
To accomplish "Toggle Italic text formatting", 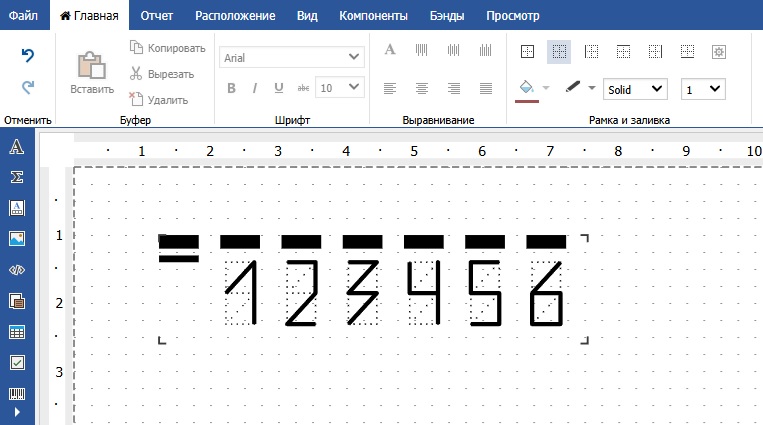I will [x=255, y=88].
